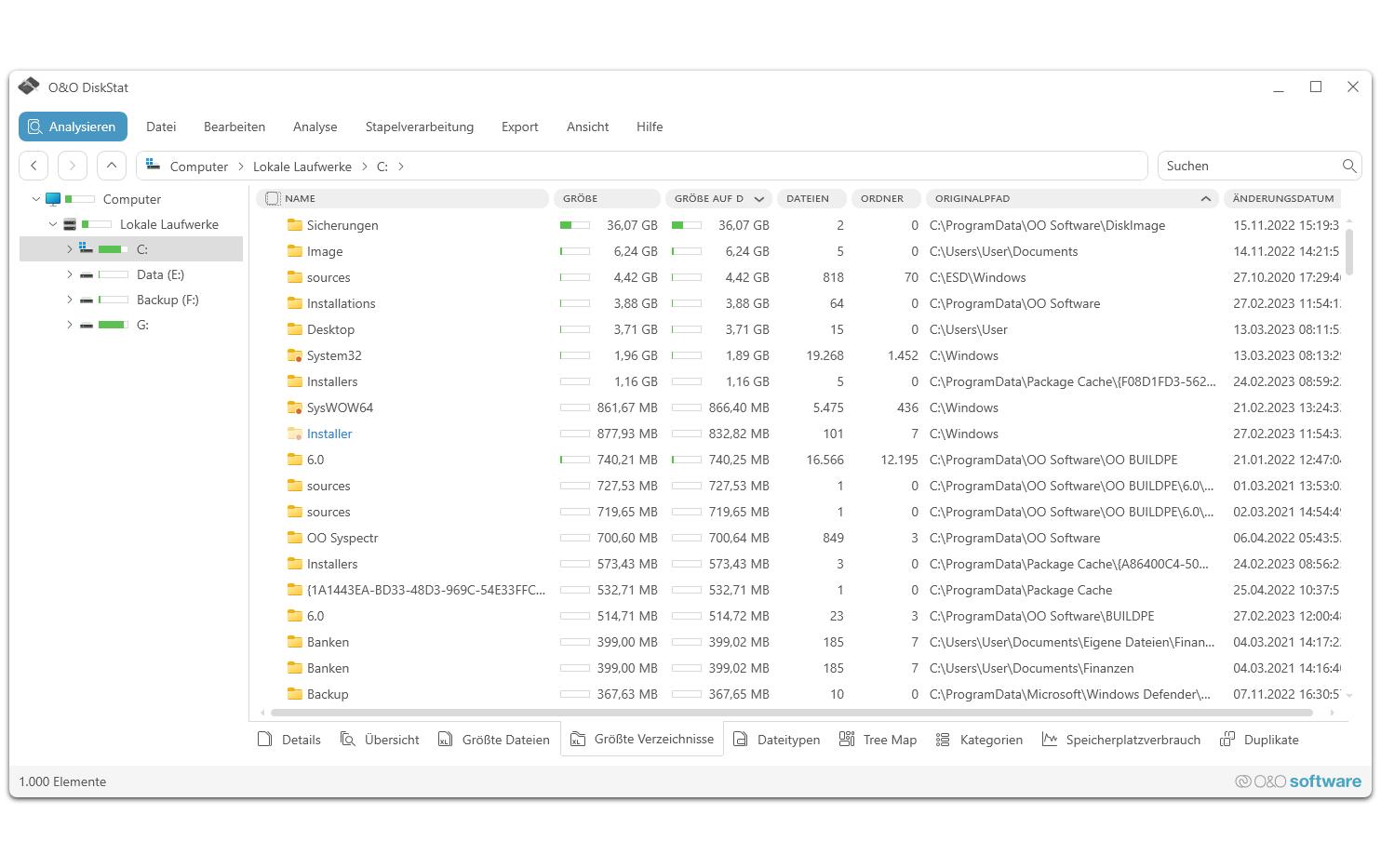Click the Computer monitor icon in tree
Screen dimensions: 1381x868
(53, 199)
